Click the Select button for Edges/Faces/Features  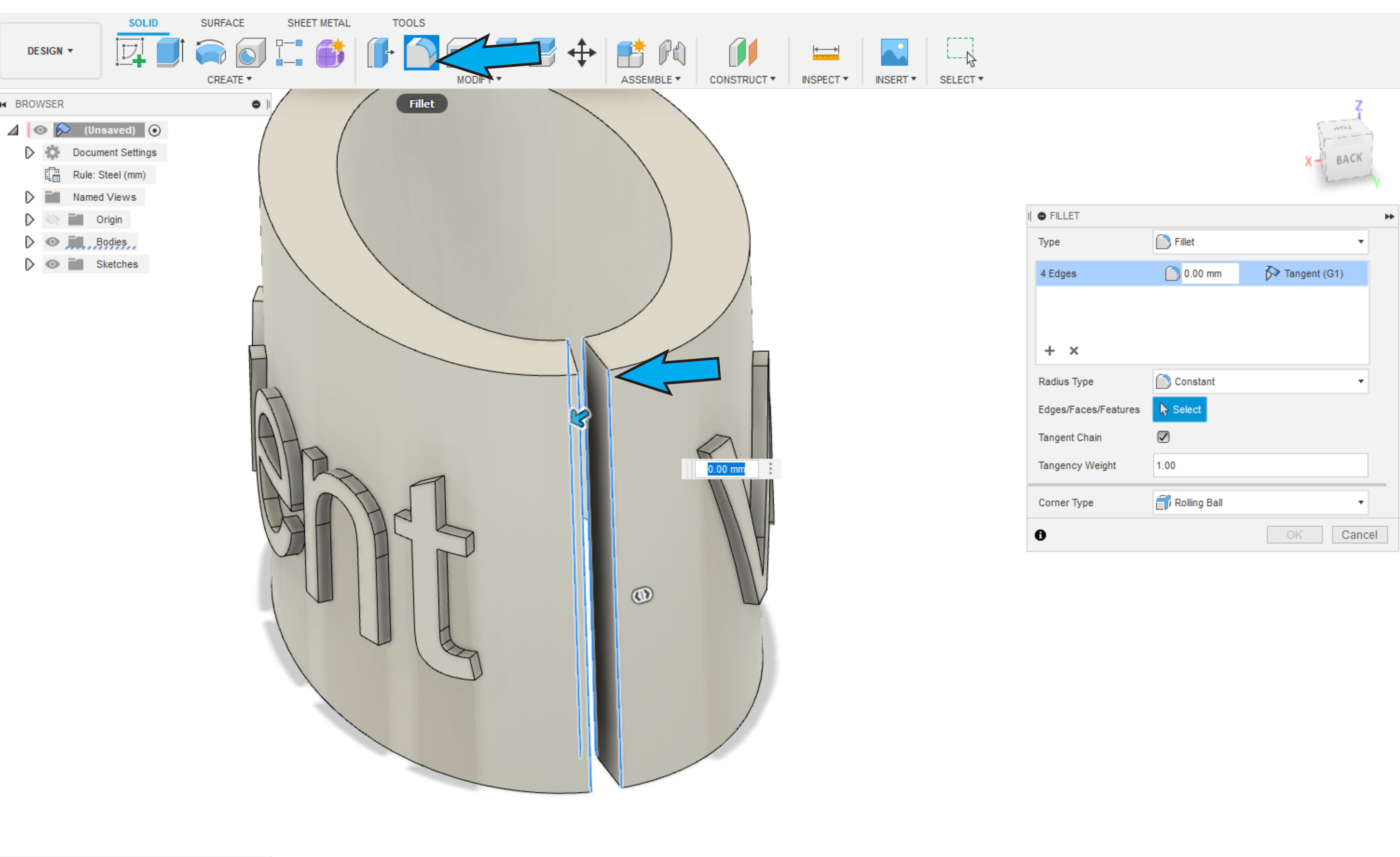click(1179, 410)
